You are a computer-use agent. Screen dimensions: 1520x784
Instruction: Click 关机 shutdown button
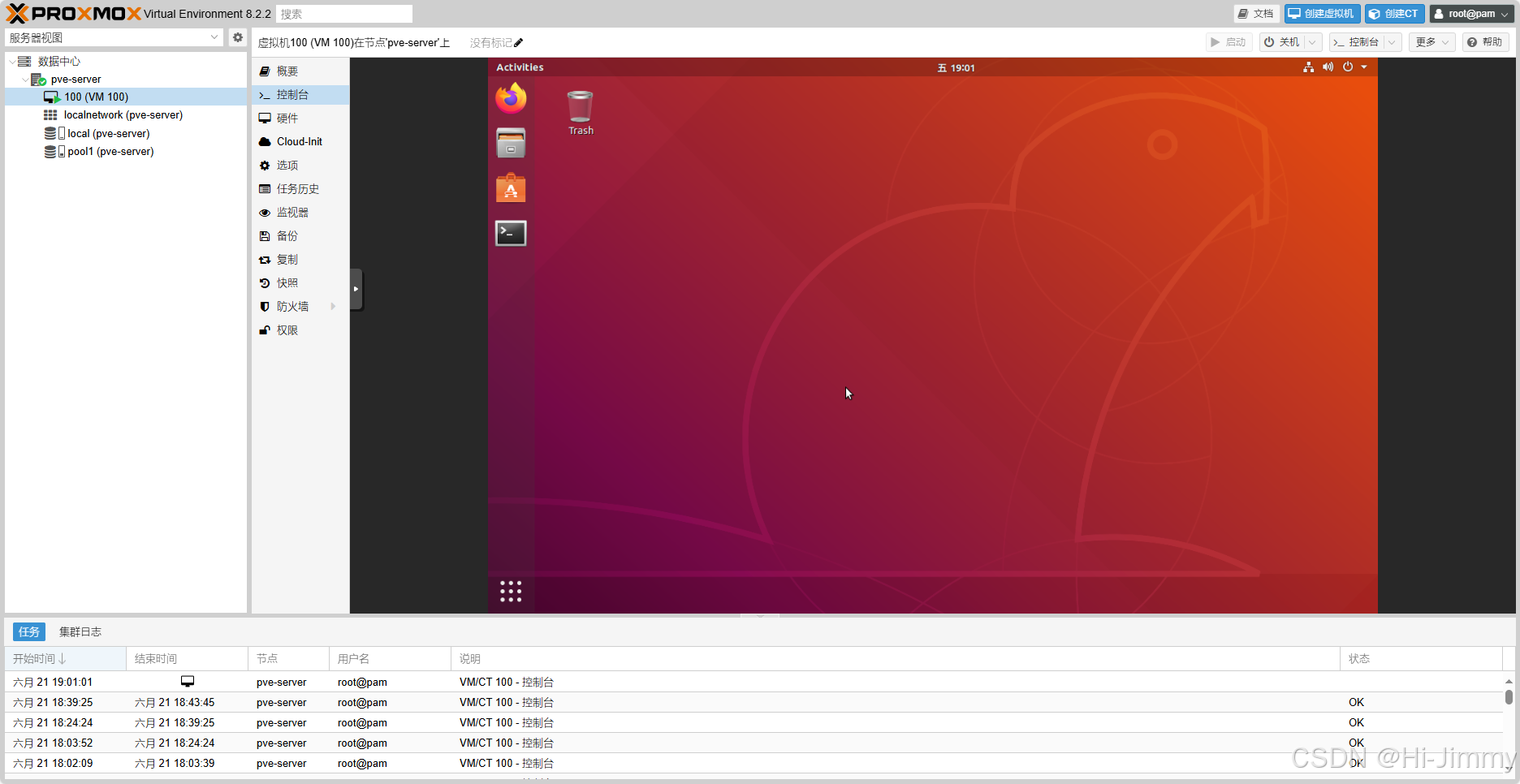pyautogui.click(x=1282, y=42)
